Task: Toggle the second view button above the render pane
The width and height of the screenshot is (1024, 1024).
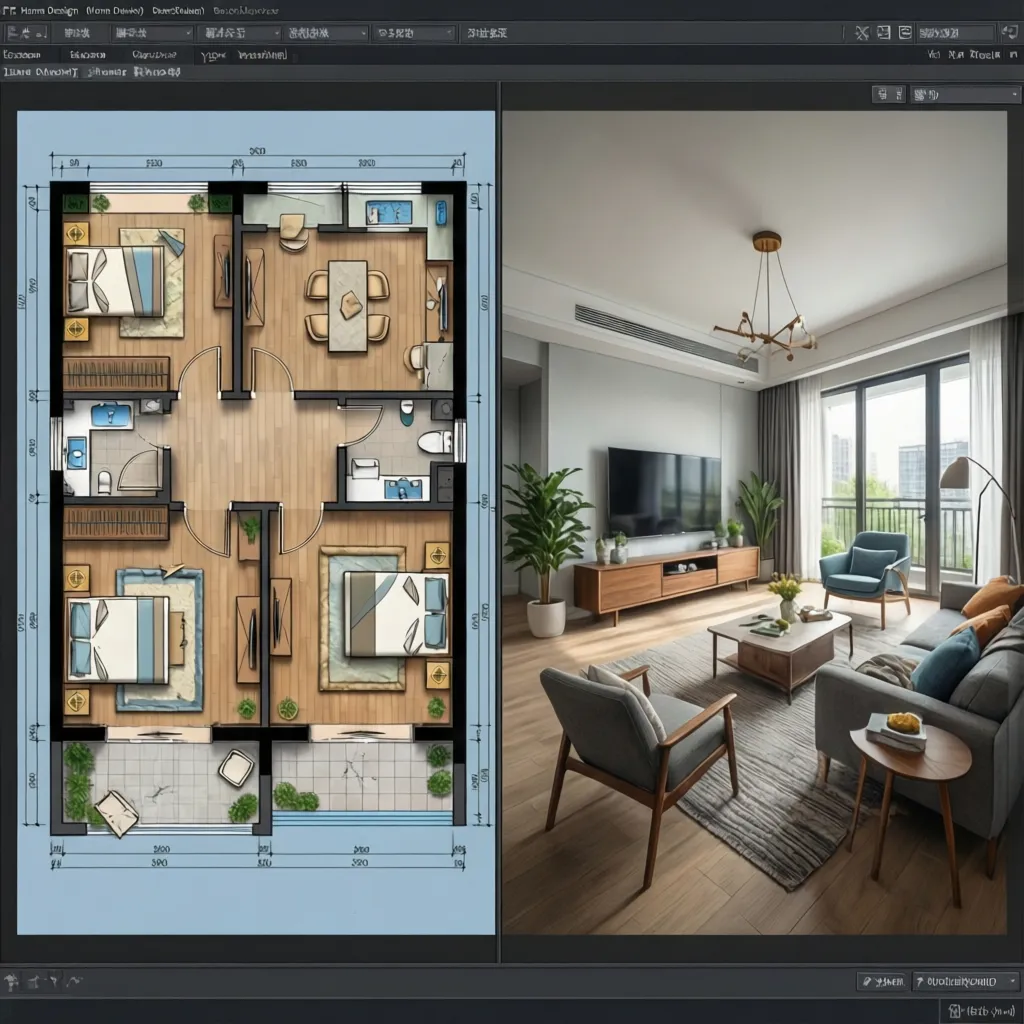Action: tap(899, 93)
